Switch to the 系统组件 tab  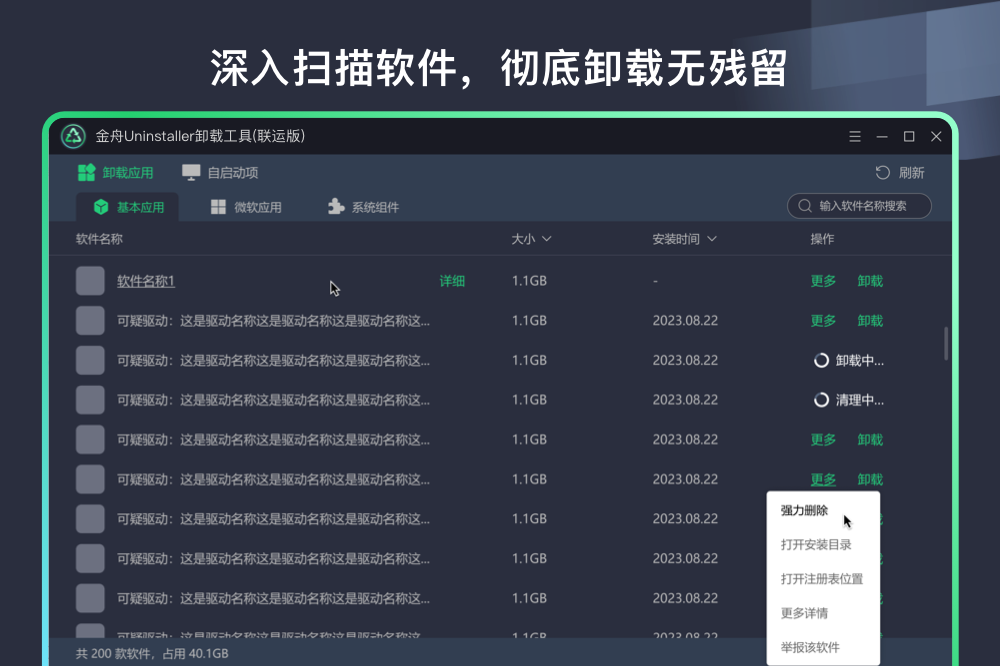pos(363,207)
